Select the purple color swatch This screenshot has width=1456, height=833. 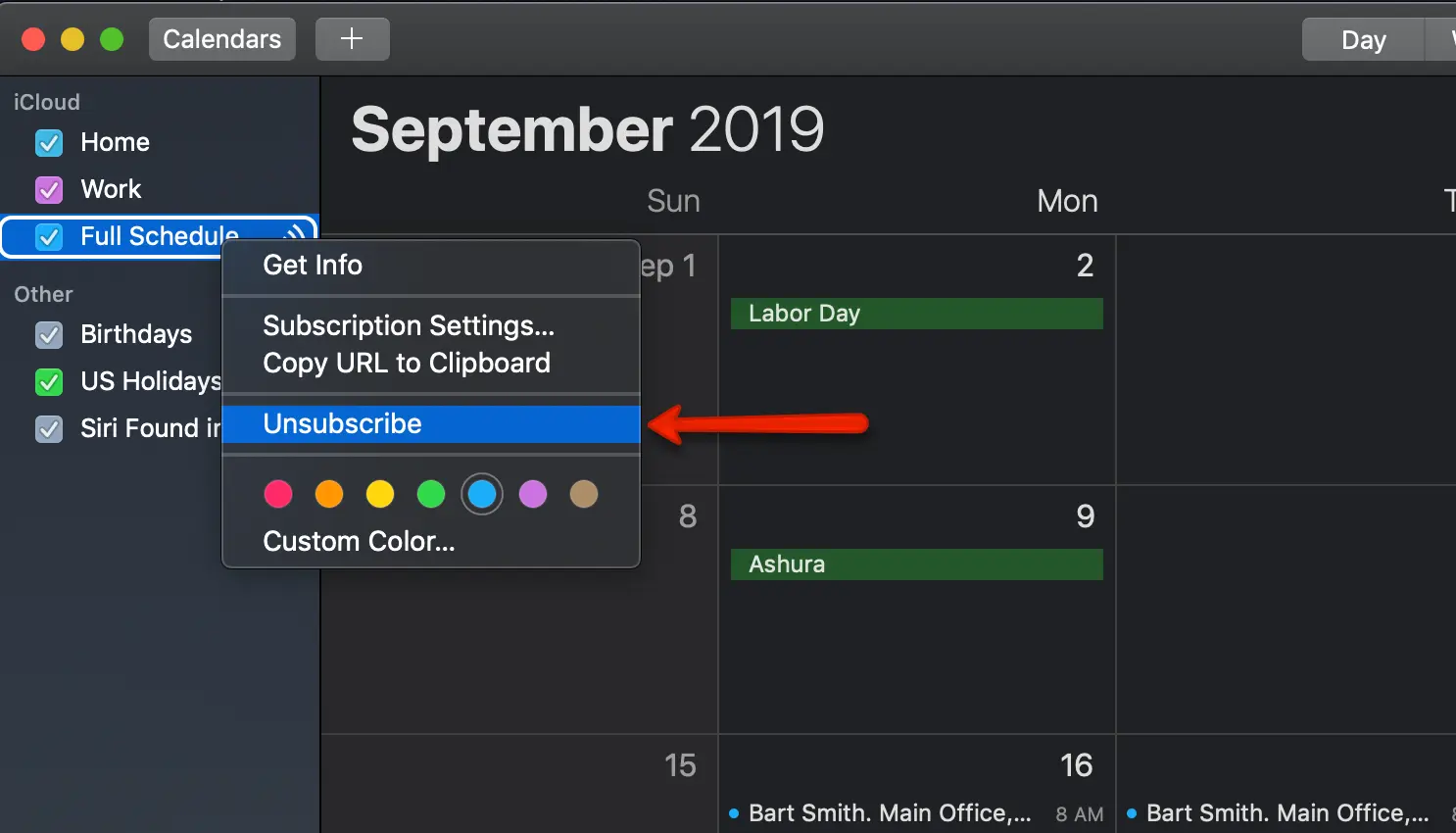click(x=533, y=494)
